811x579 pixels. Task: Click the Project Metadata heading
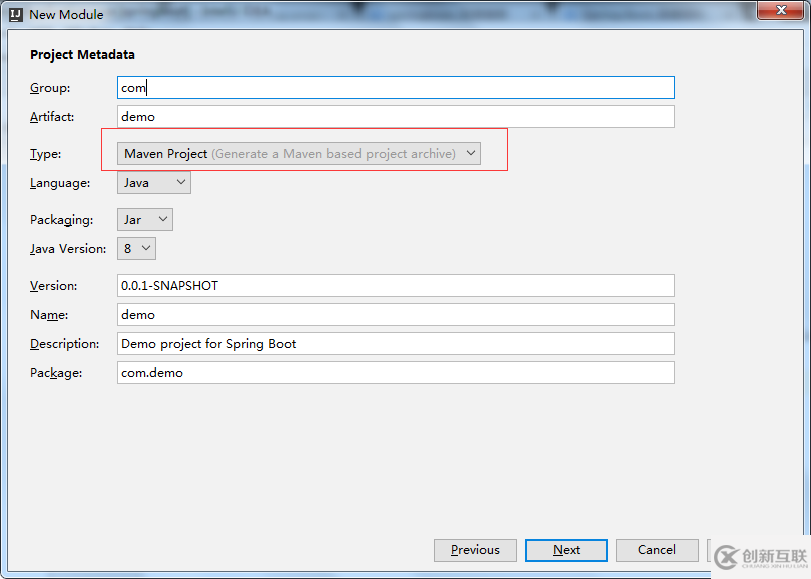coord(82,55)
